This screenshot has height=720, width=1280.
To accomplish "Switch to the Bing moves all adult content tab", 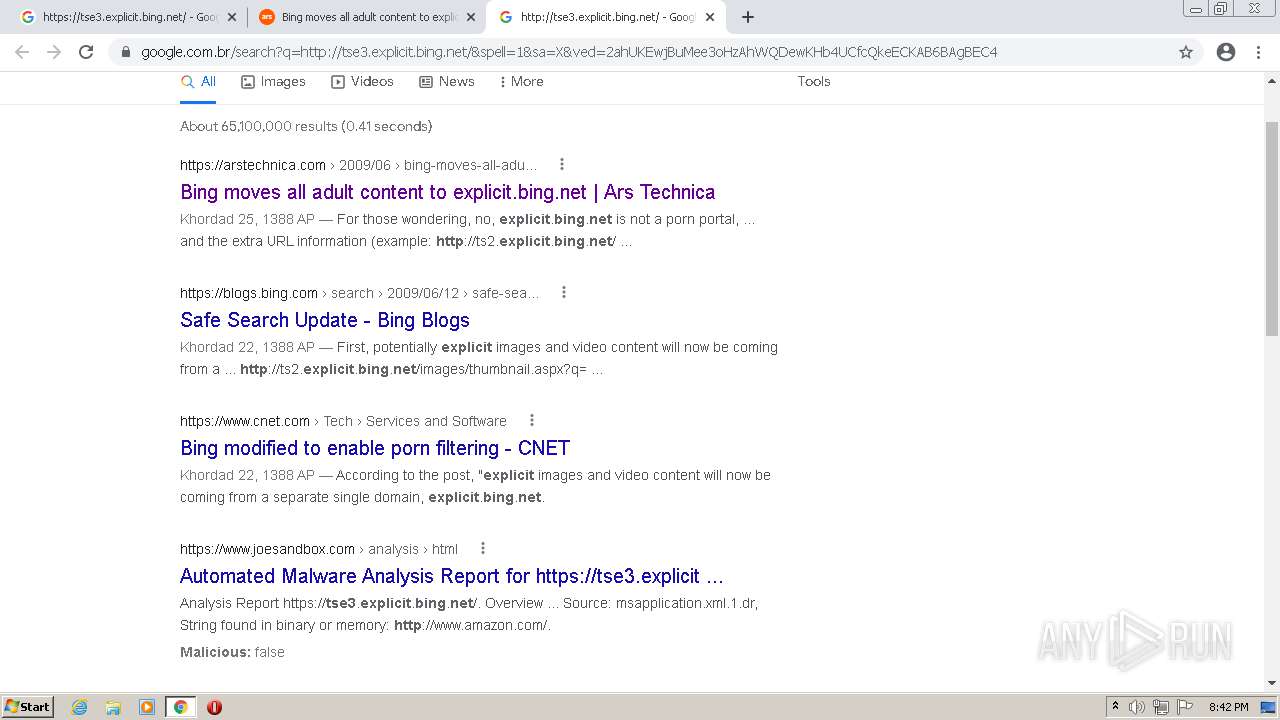I will pos(367,17).
